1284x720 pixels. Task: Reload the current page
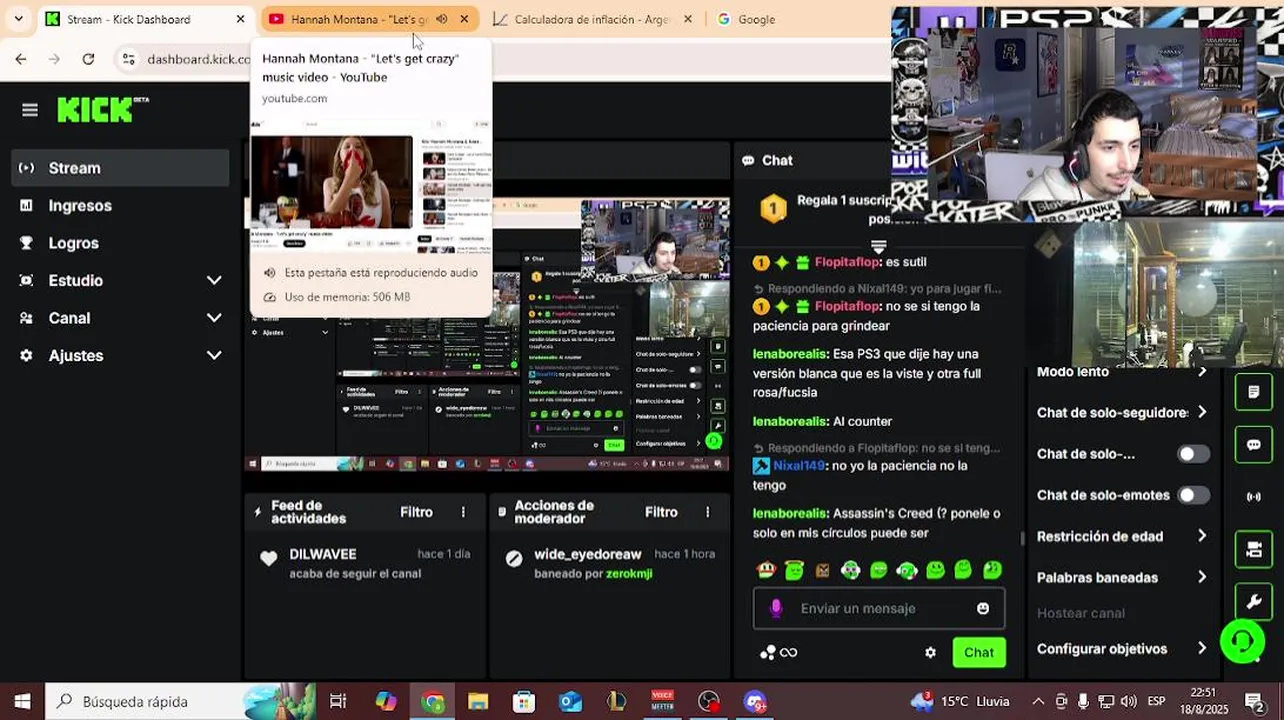[x=88, y=59]
